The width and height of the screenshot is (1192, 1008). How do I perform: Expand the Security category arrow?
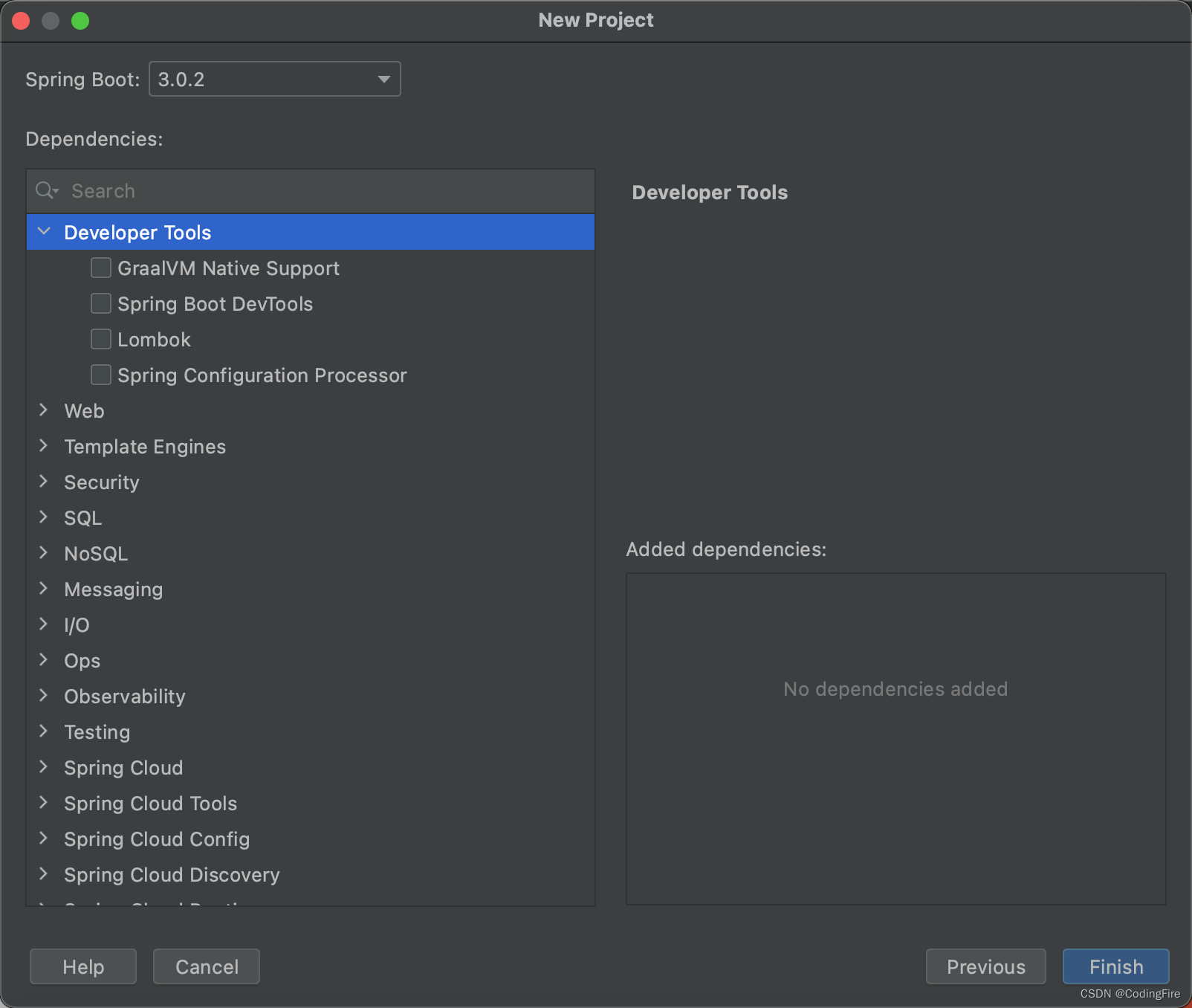pyautogui.click(x=43, y=481)
